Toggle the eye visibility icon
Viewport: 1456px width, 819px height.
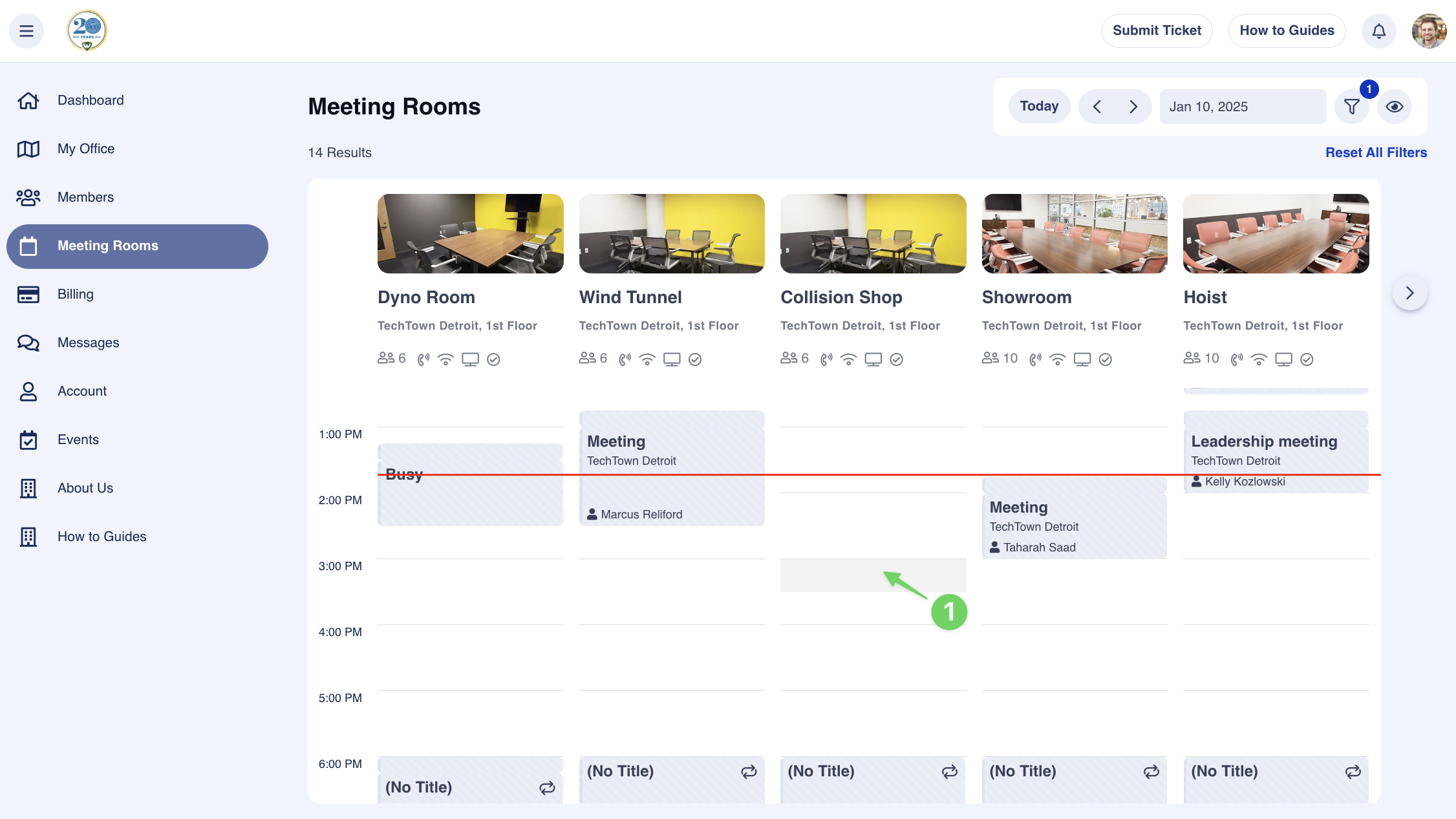coord(1395,107)
